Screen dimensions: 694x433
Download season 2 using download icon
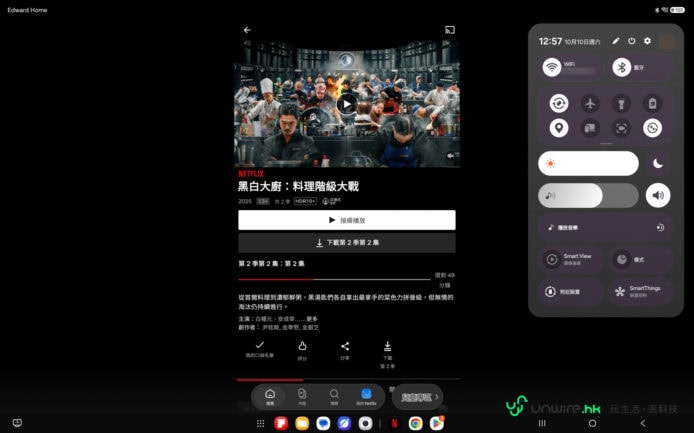pos(387,354)
